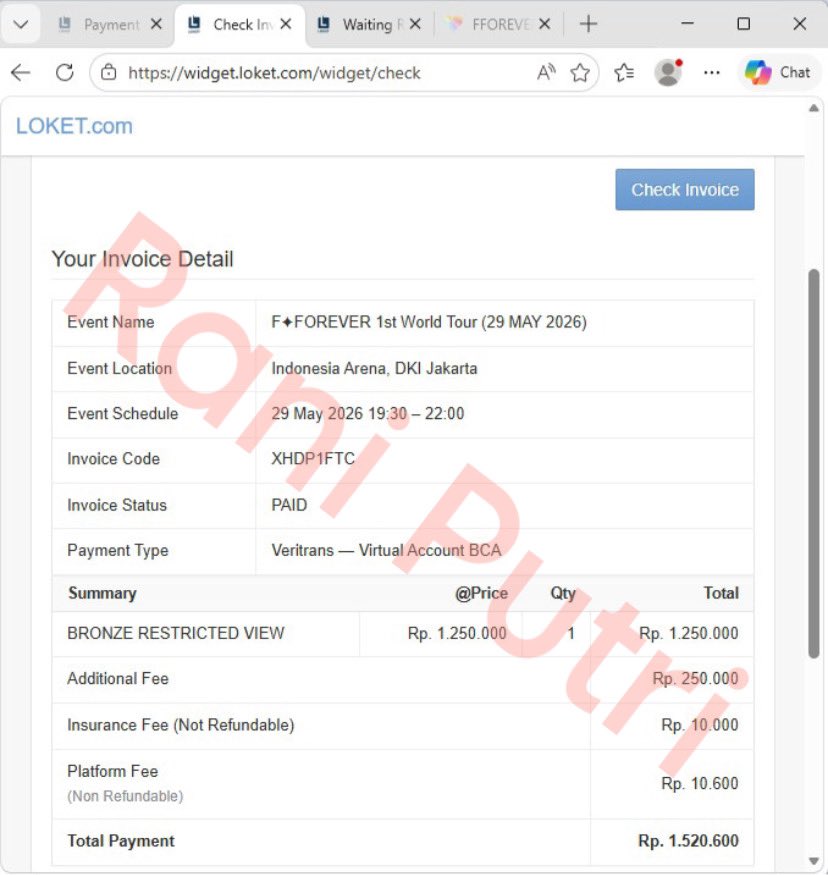Reload the current page
Screen dimensions: 828x875
pyautogui.click(x=65, y=73)
